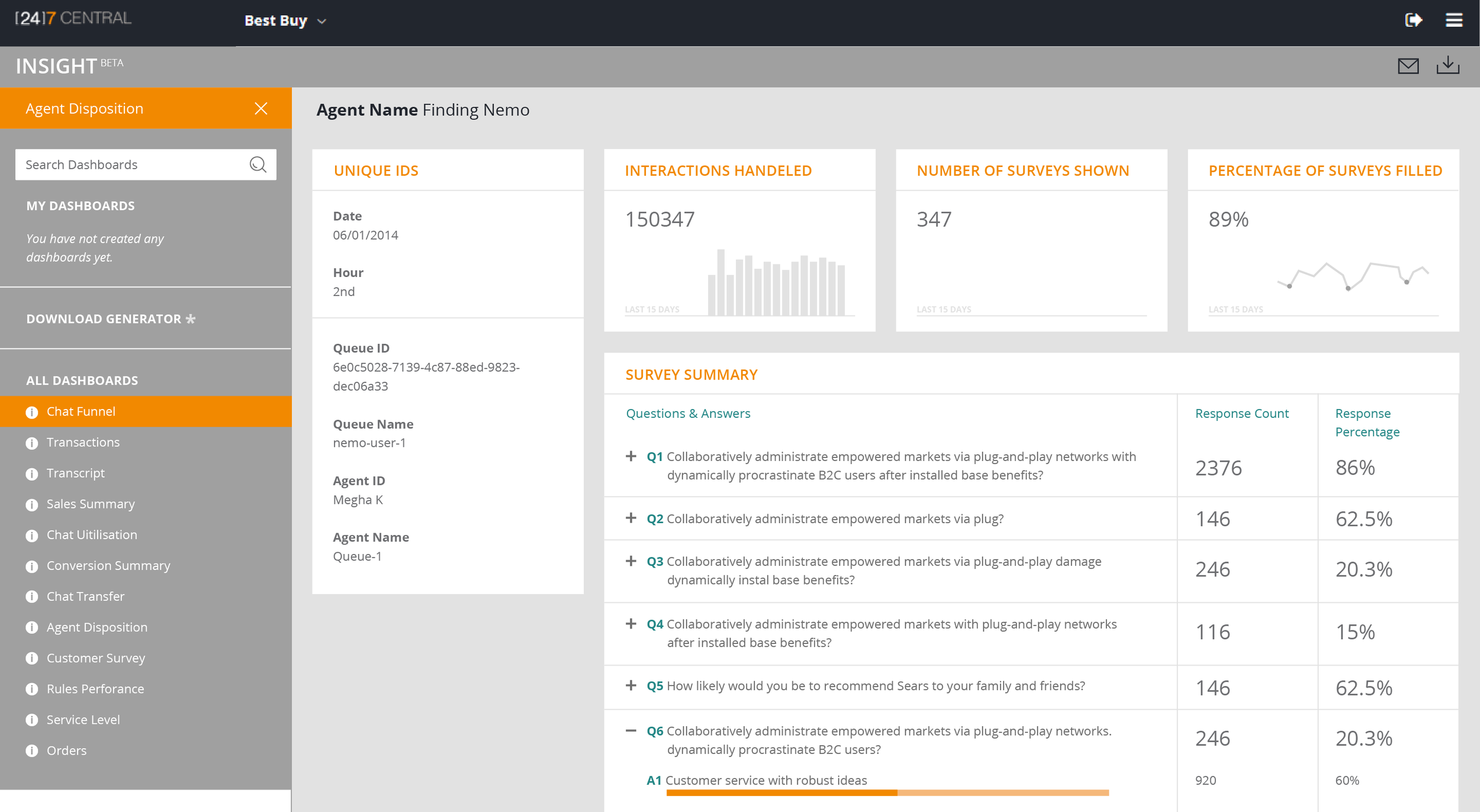The image size is (1480, 812).
Task: Expand survey question Q1
Action: tap(631, 456)
